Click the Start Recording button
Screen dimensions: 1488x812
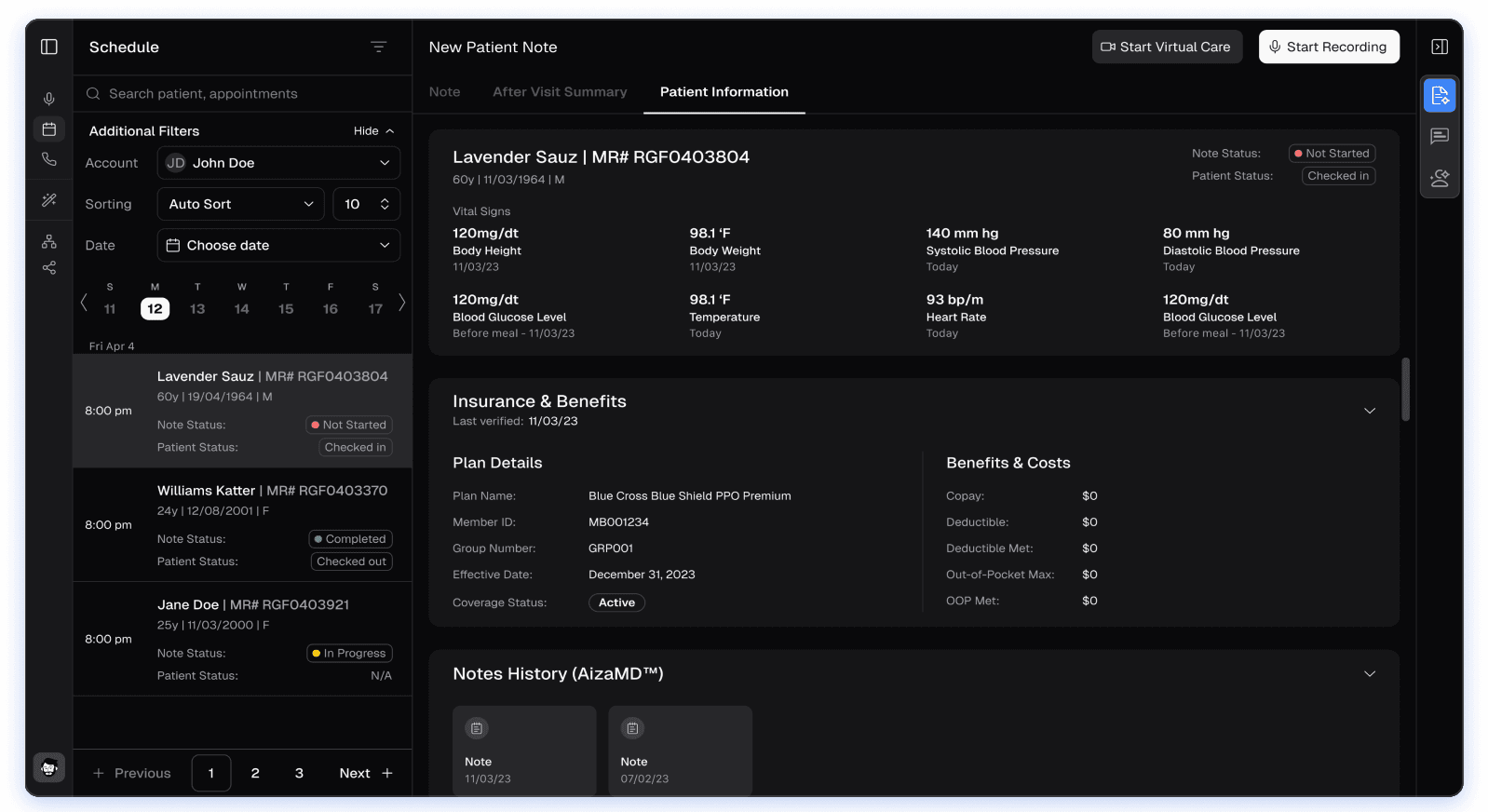click(x=1328, y=47)
